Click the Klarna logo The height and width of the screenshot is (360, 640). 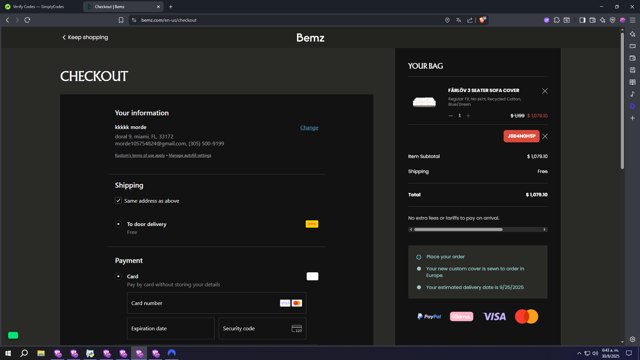pyautogui.click(x=461, y=316)
